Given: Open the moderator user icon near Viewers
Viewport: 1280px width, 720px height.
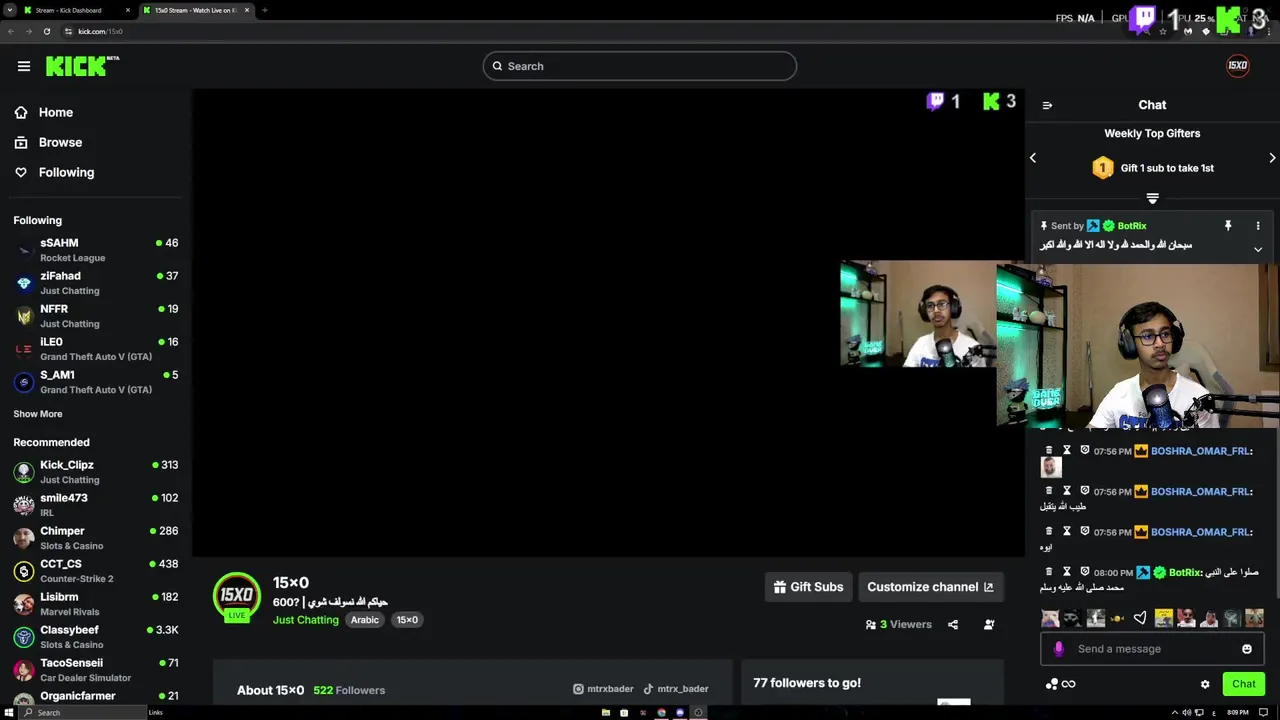Looking at the screenshot, I should [x=989, y=625].
